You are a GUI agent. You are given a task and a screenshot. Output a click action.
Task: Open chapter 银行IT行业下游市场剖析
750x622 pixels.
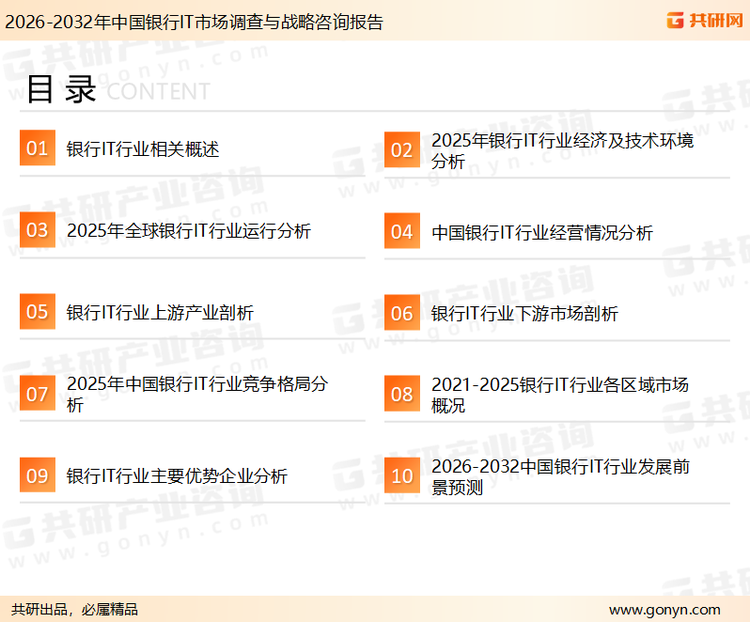tap(524, 314)
